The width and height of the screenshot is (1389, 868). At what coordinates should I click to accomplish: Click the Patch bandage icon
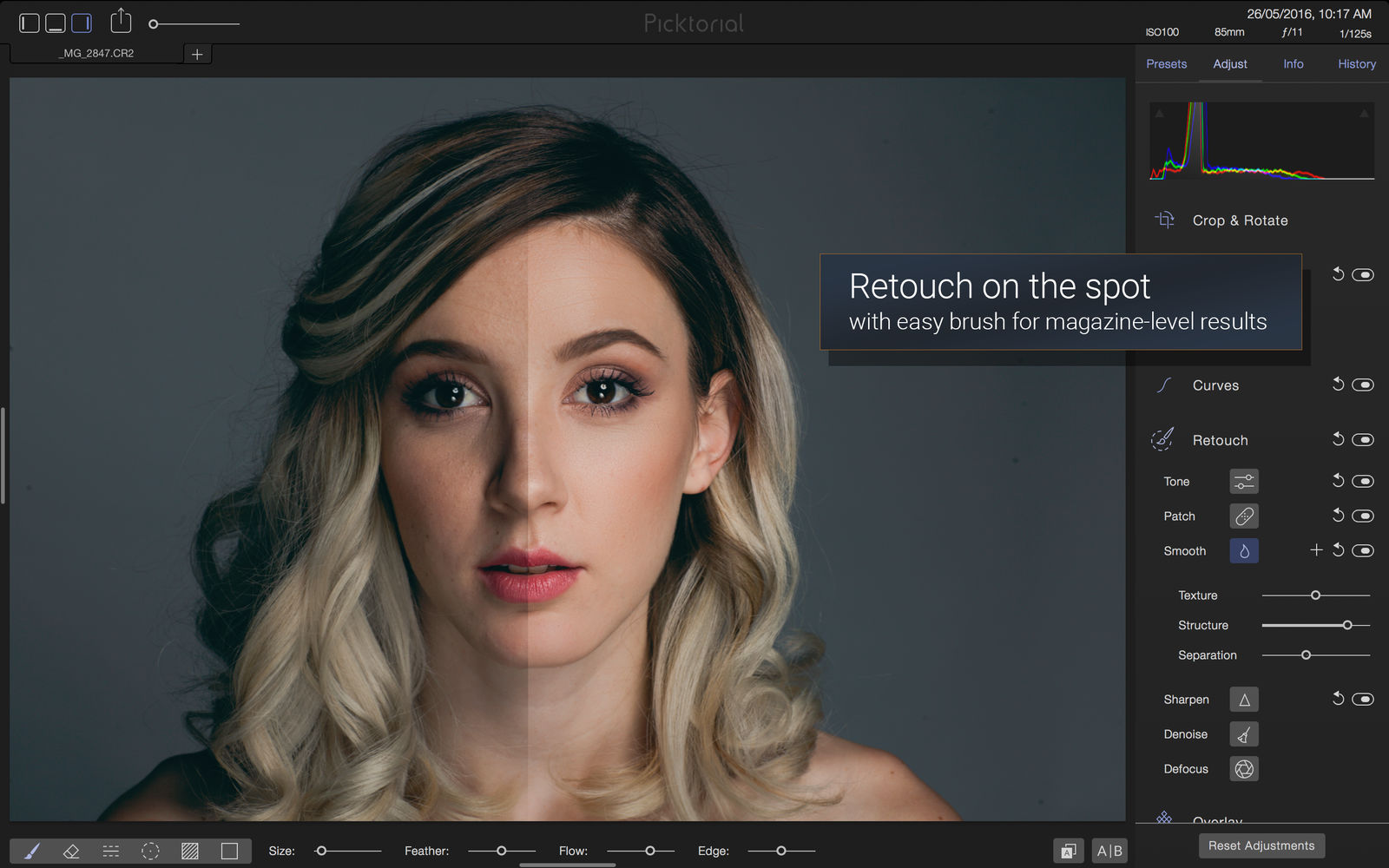[1244, 516]
